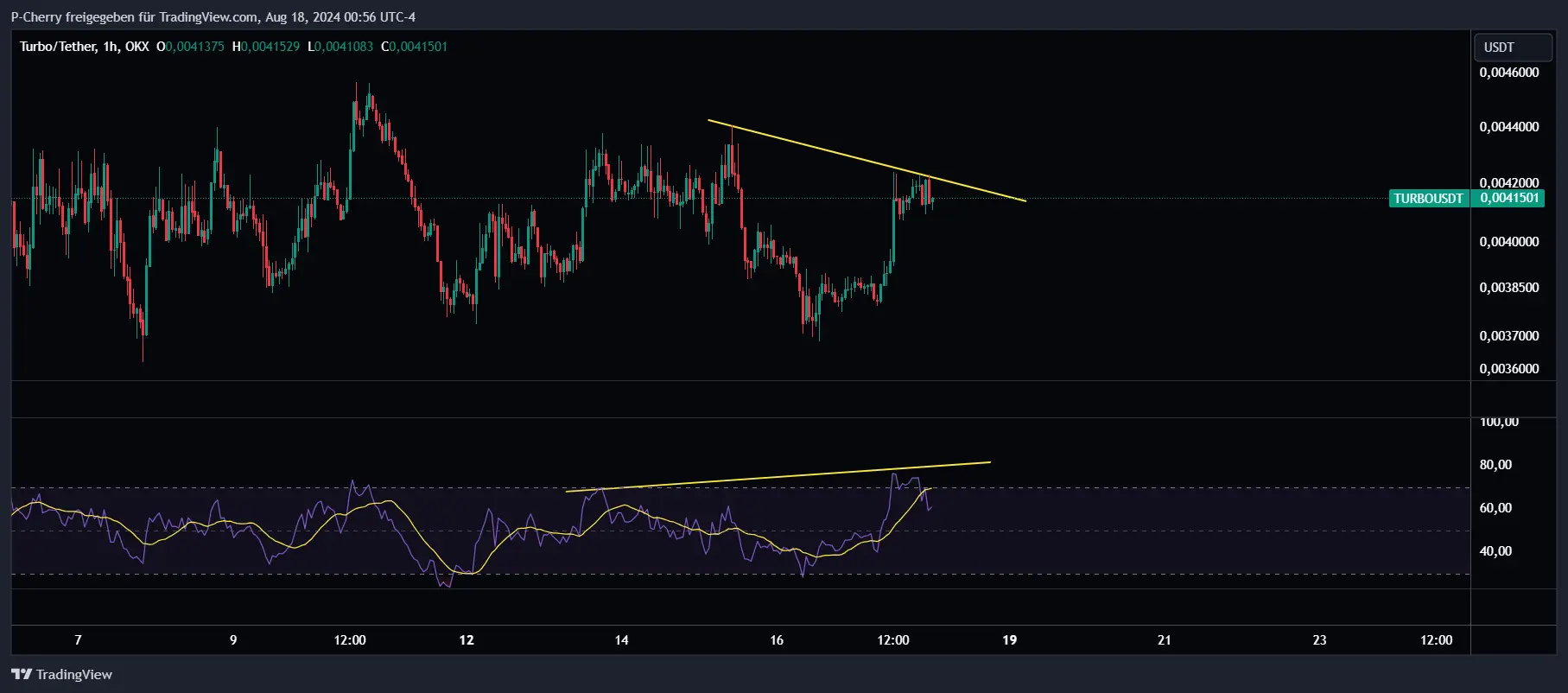The image size is (1568, 693).
Task: Click the P-Cherry TradingView.com header caption
Action: click(x=213, y=17)
